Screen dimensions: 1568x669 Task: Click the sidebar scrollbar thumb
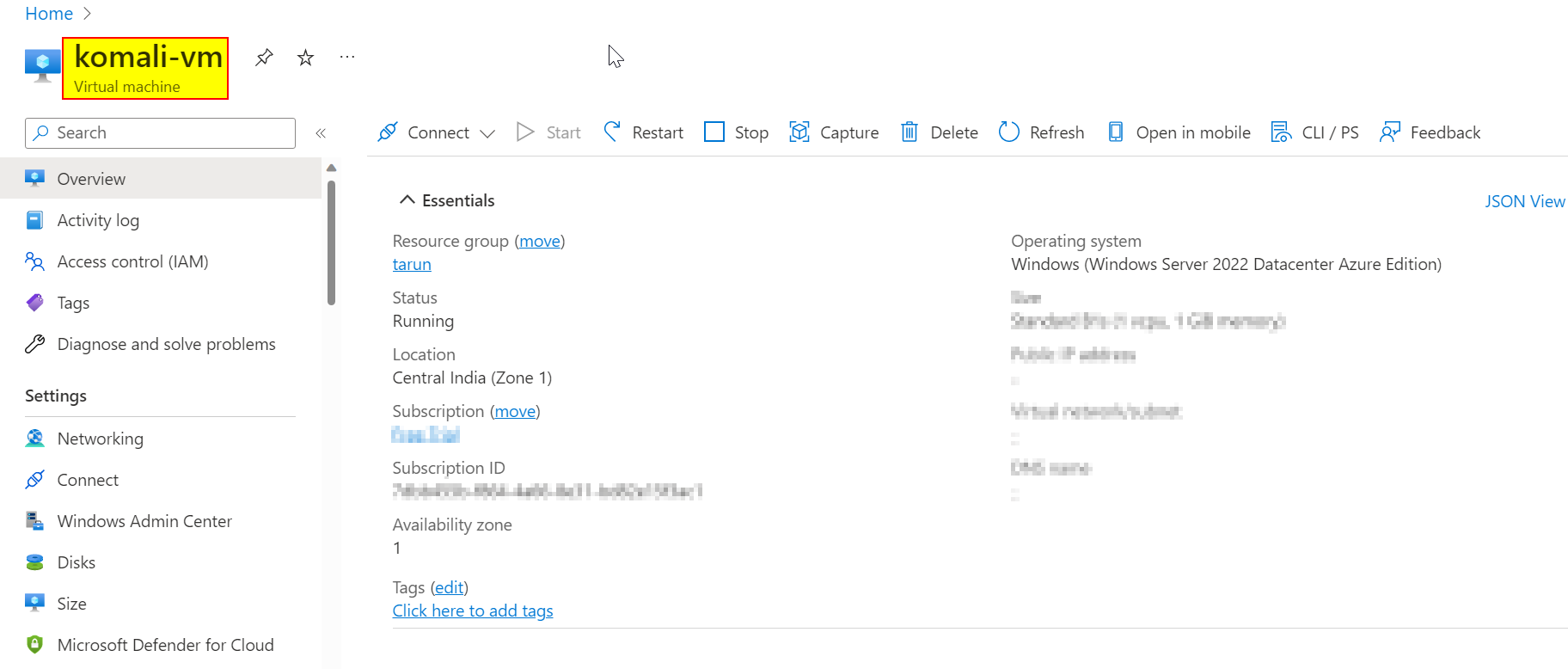[332, 242]
